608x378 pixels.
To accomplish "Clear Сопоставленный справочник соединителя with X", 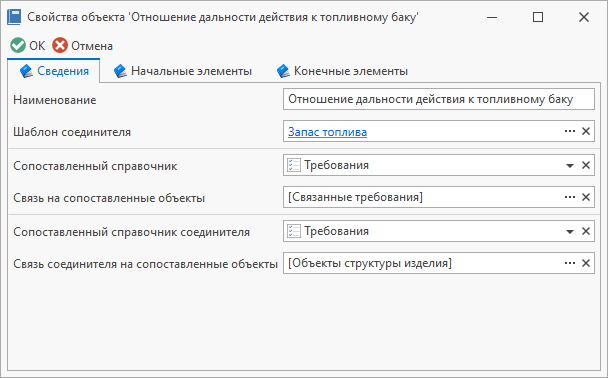I will pyautogui.click(x=586, y=231).
